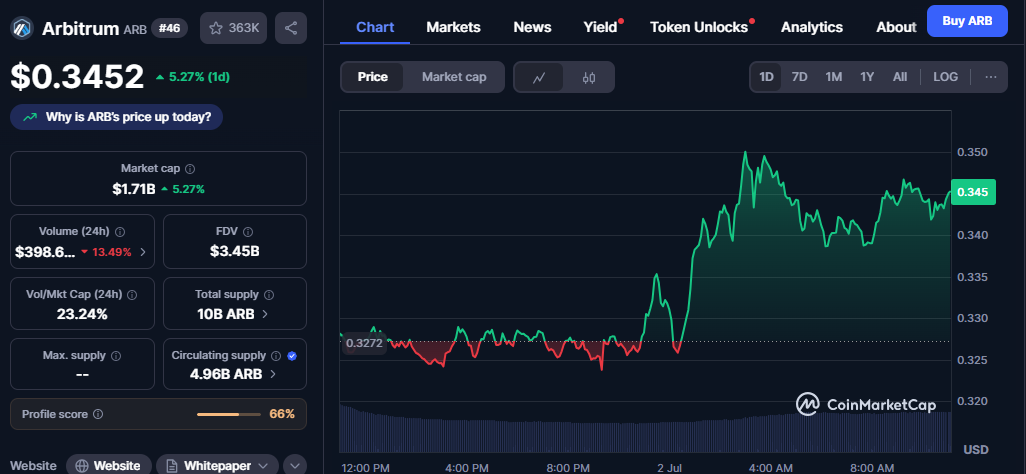Click the #46 rank badge

pyautogui.click(x=169, y=28)
